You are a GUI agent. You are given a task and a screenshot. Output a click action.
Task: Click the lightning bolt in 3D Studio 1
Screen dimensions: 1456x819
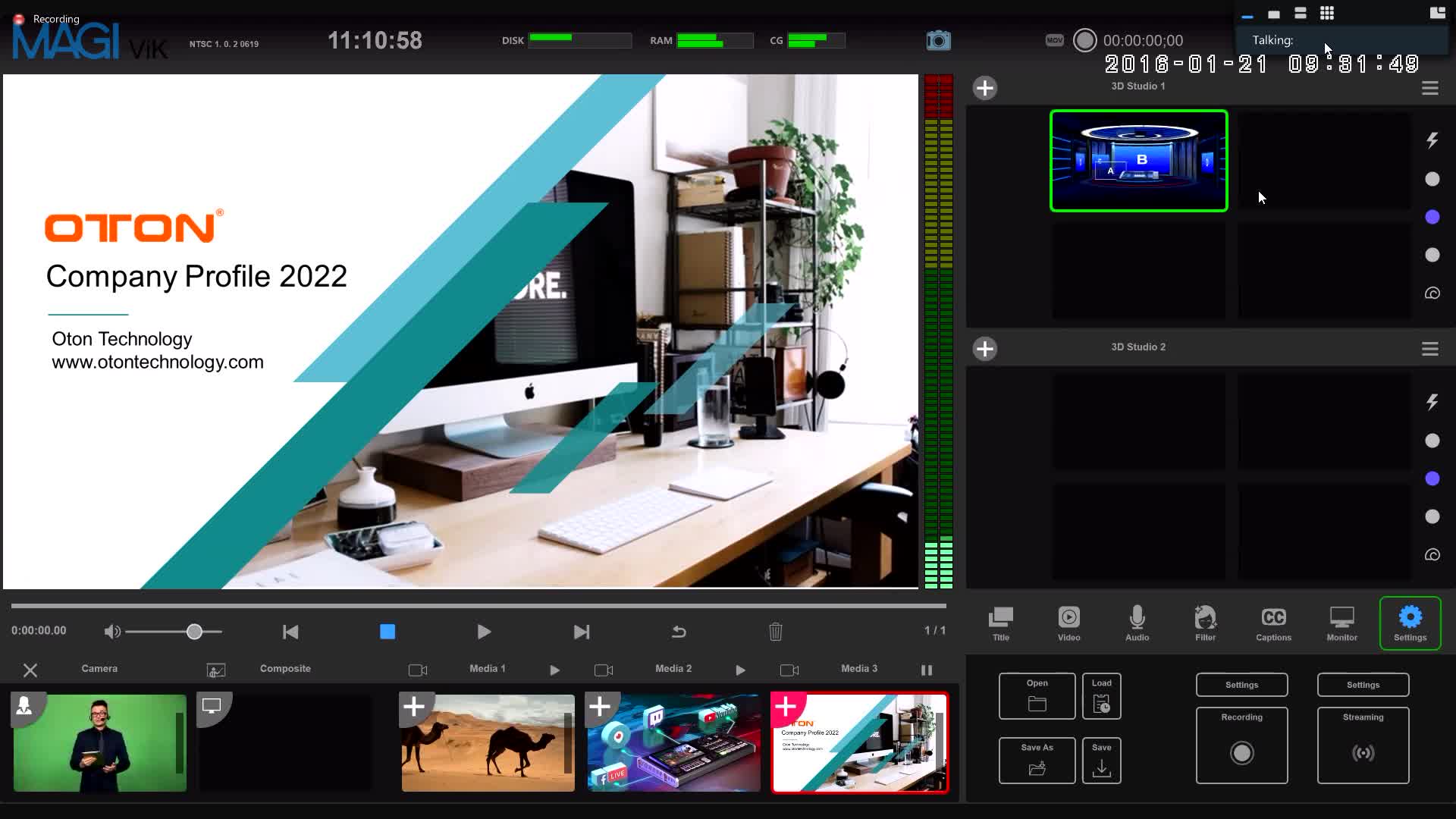point(1432,140)
